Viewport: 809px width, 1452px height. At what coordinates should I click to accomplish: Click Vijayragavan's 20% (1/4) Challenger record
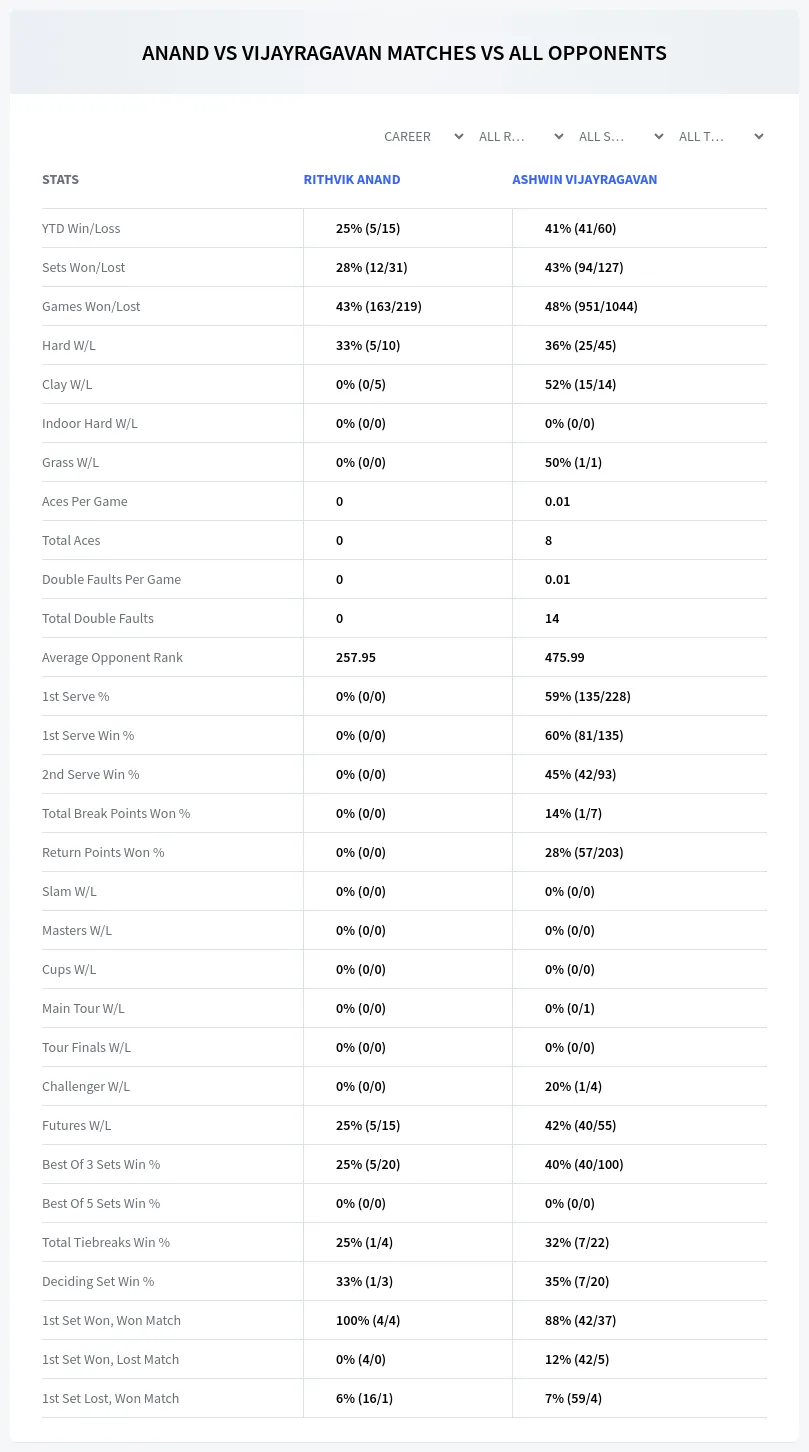point(574,1086)
